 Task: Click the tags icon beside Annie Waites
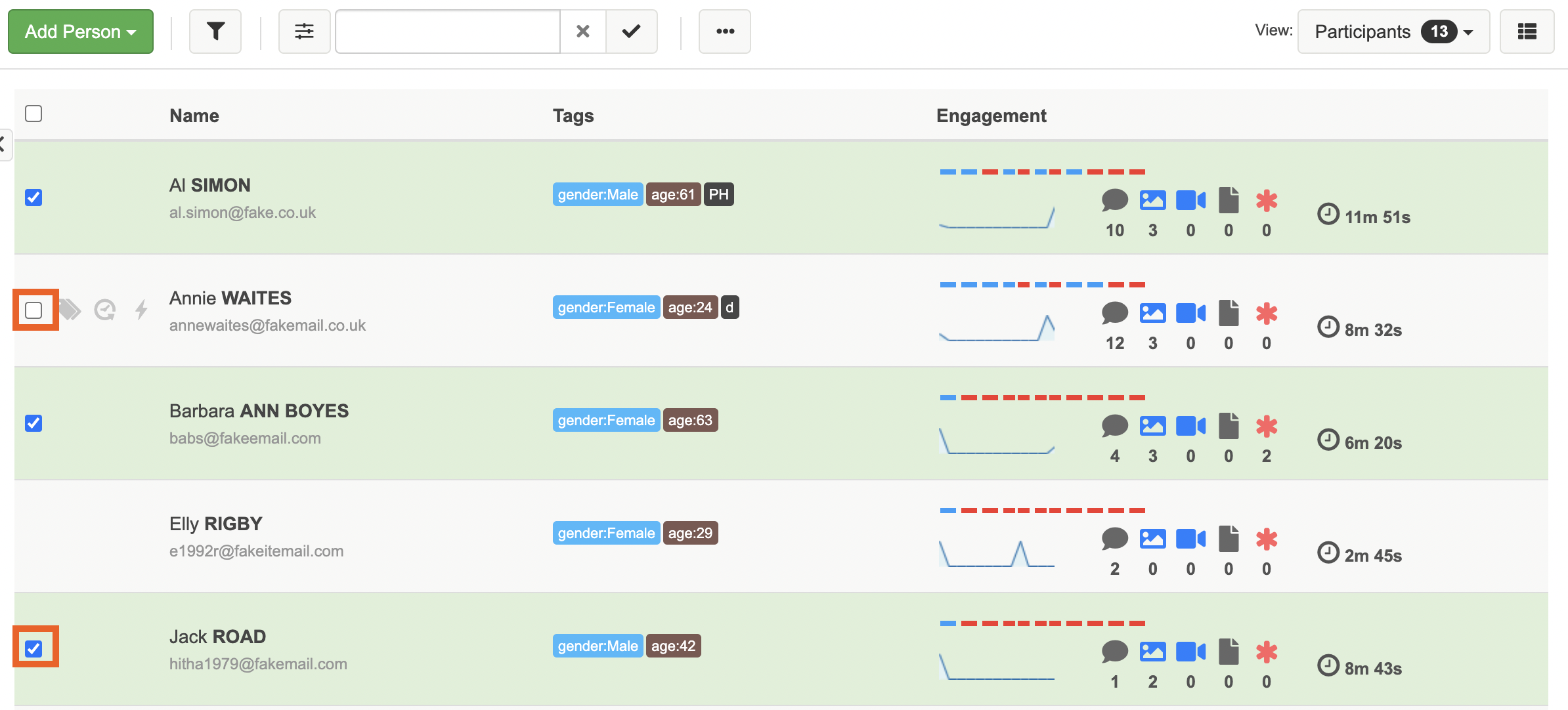pos(70,310)
